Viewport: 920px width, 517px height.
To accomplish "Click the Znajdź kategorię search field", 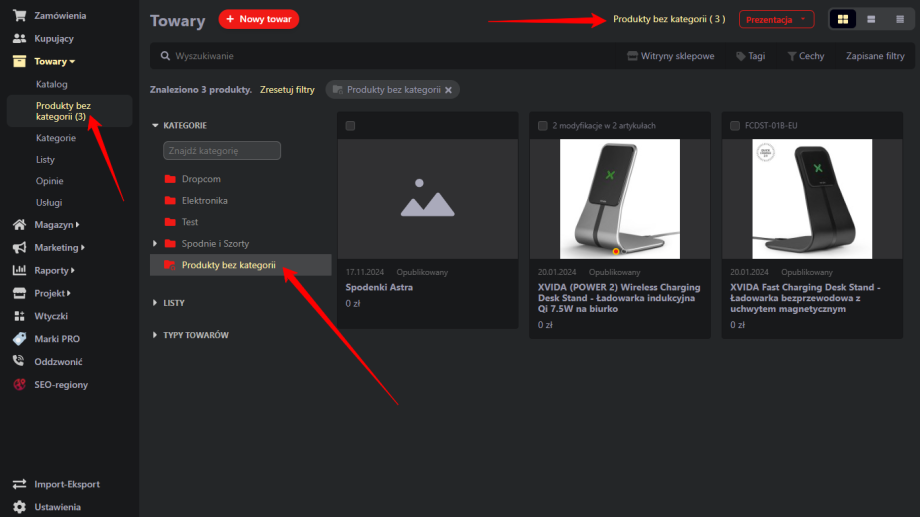I will click(221, 151).
